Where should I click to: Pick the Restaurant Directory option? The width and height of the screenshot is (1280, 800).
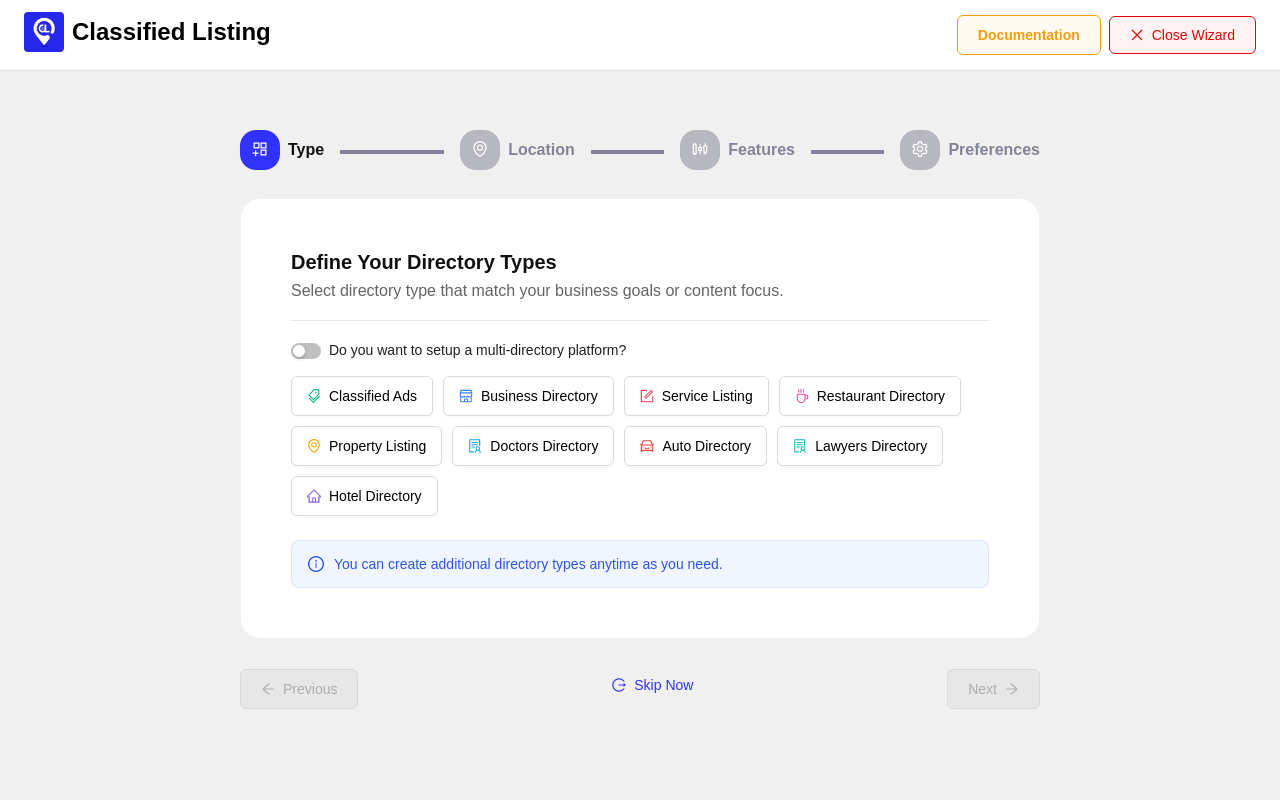click(x=870, y=396)
